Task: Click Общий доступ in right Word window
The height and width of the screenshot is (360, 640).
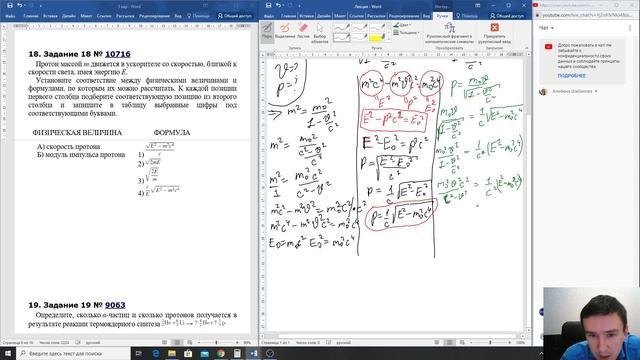Action: click(x=507, y=16)
